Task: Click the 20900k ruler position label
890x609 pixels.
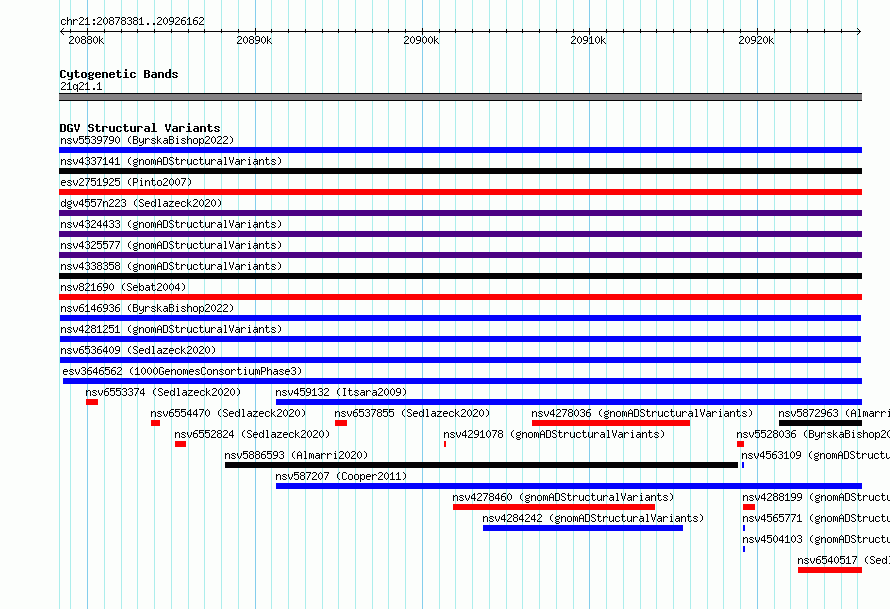Action: point(421,40)
